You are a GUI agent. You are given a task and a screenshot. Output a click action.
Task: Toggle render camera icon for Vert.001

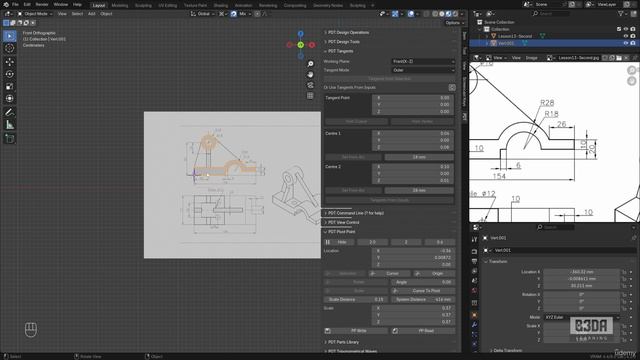coord(633,43)
